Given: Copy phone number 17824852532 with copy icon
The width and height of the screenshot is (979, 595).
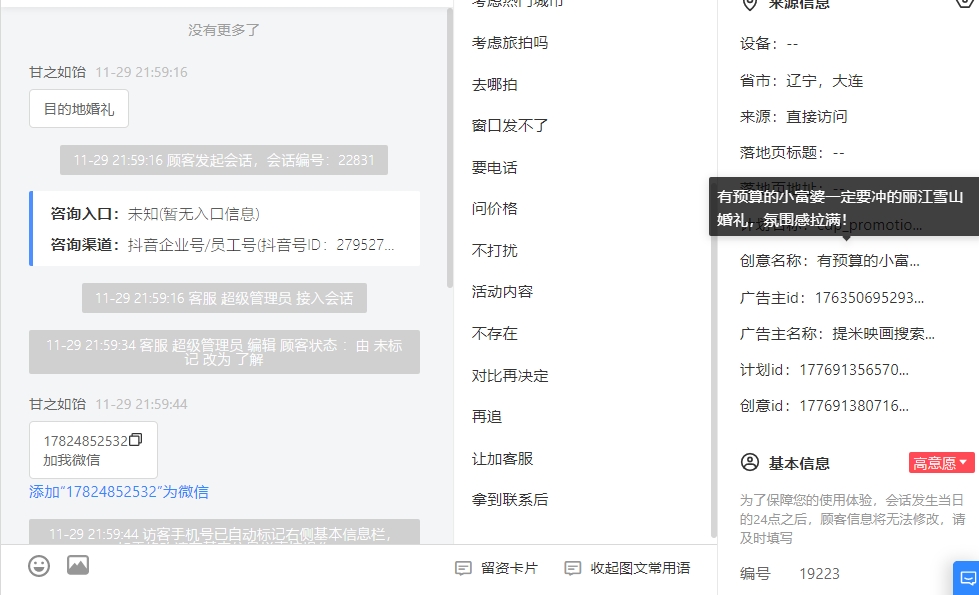Looking at the screenshot, I should click(135, 440).
